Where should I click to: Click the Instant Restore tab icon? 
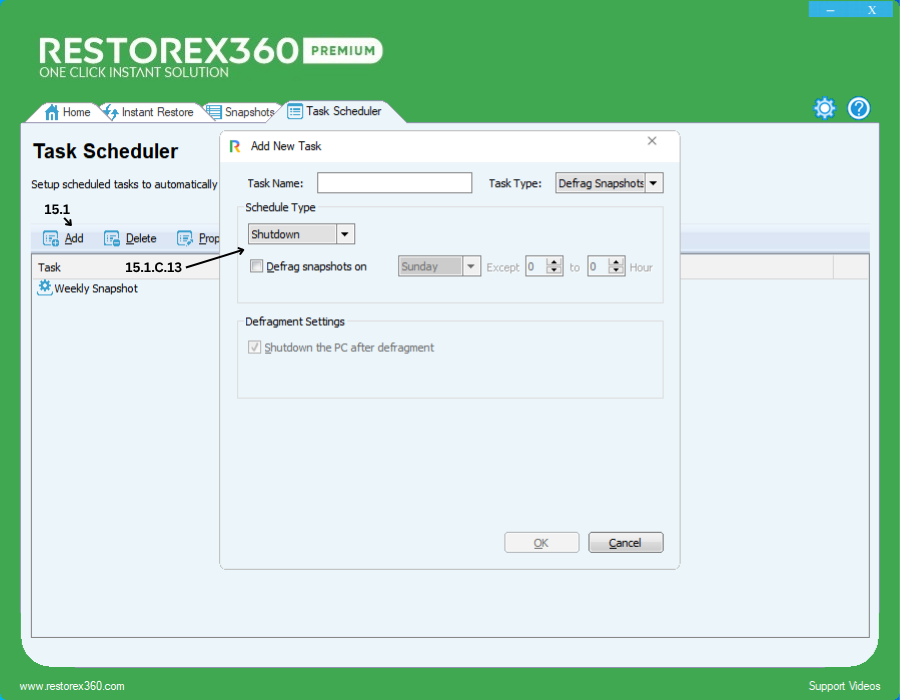click(x=111, y=112)
